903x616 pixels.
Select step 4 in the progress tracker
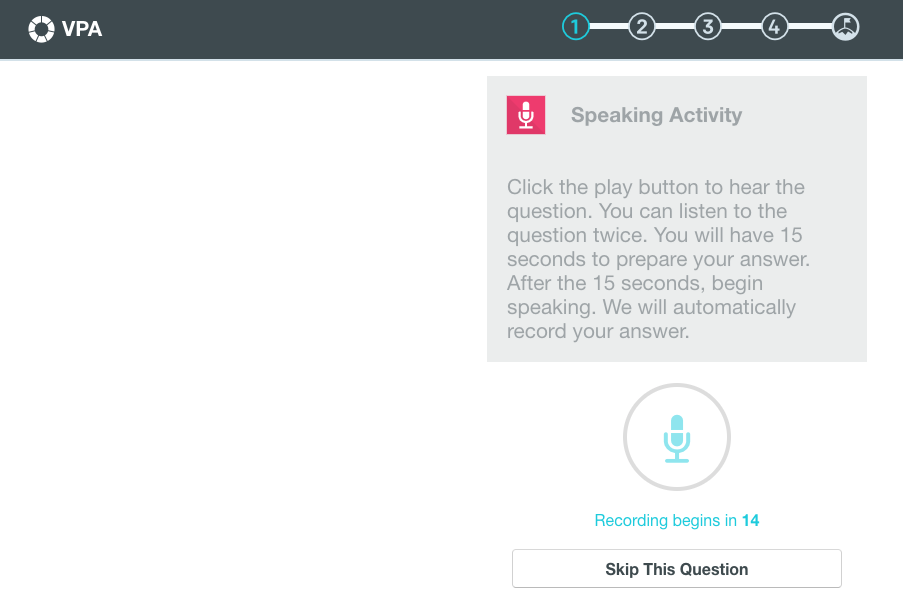click(774, 26)
